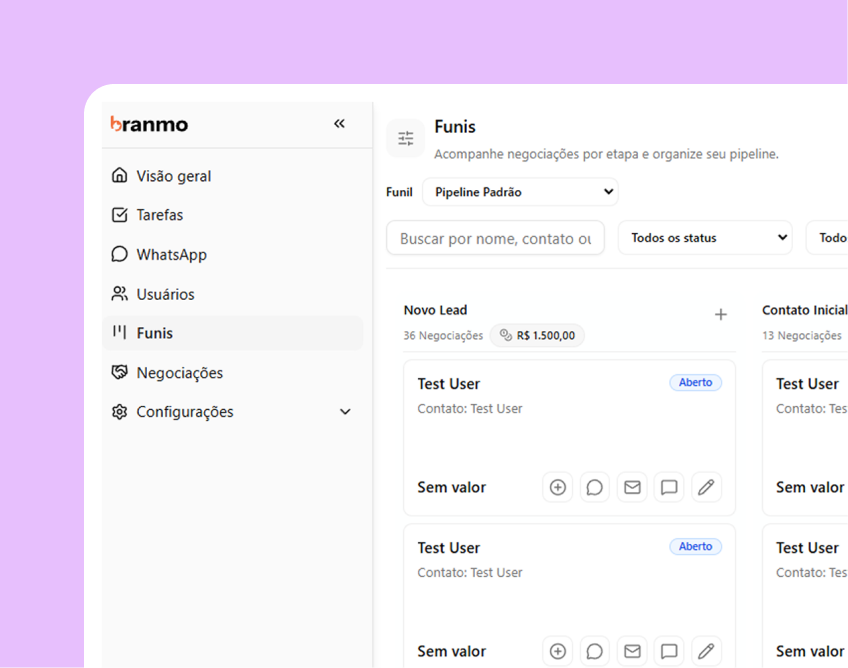
Task: Expand the Configurações submenu
Action: (345, 412)
